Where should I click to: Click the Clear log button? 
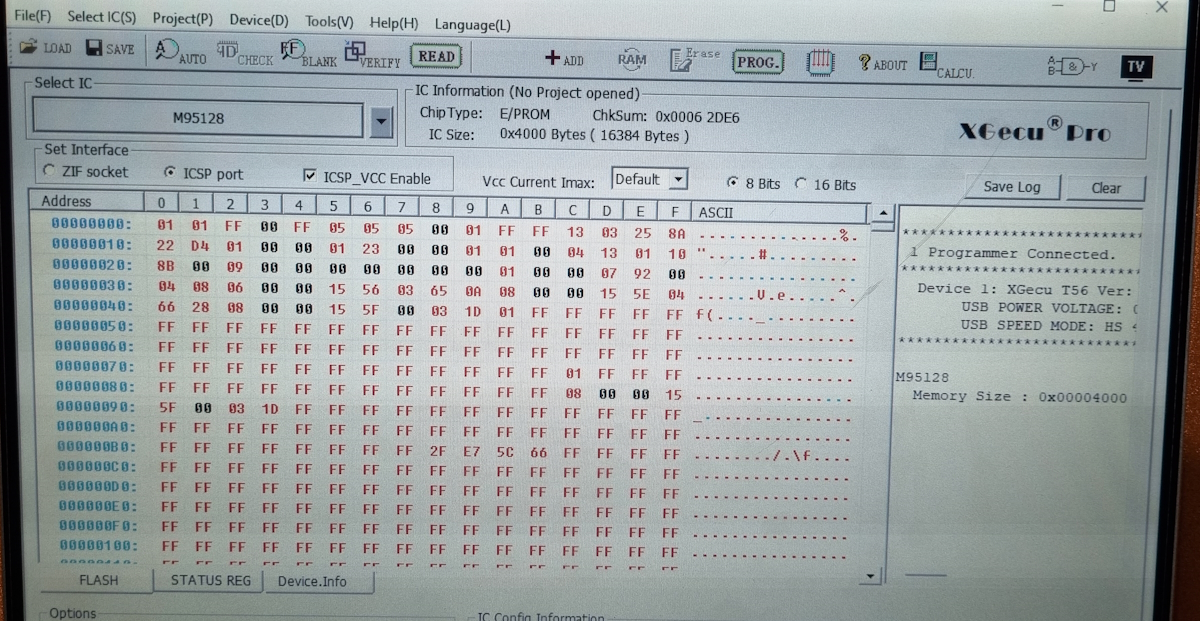point(1105,188)
